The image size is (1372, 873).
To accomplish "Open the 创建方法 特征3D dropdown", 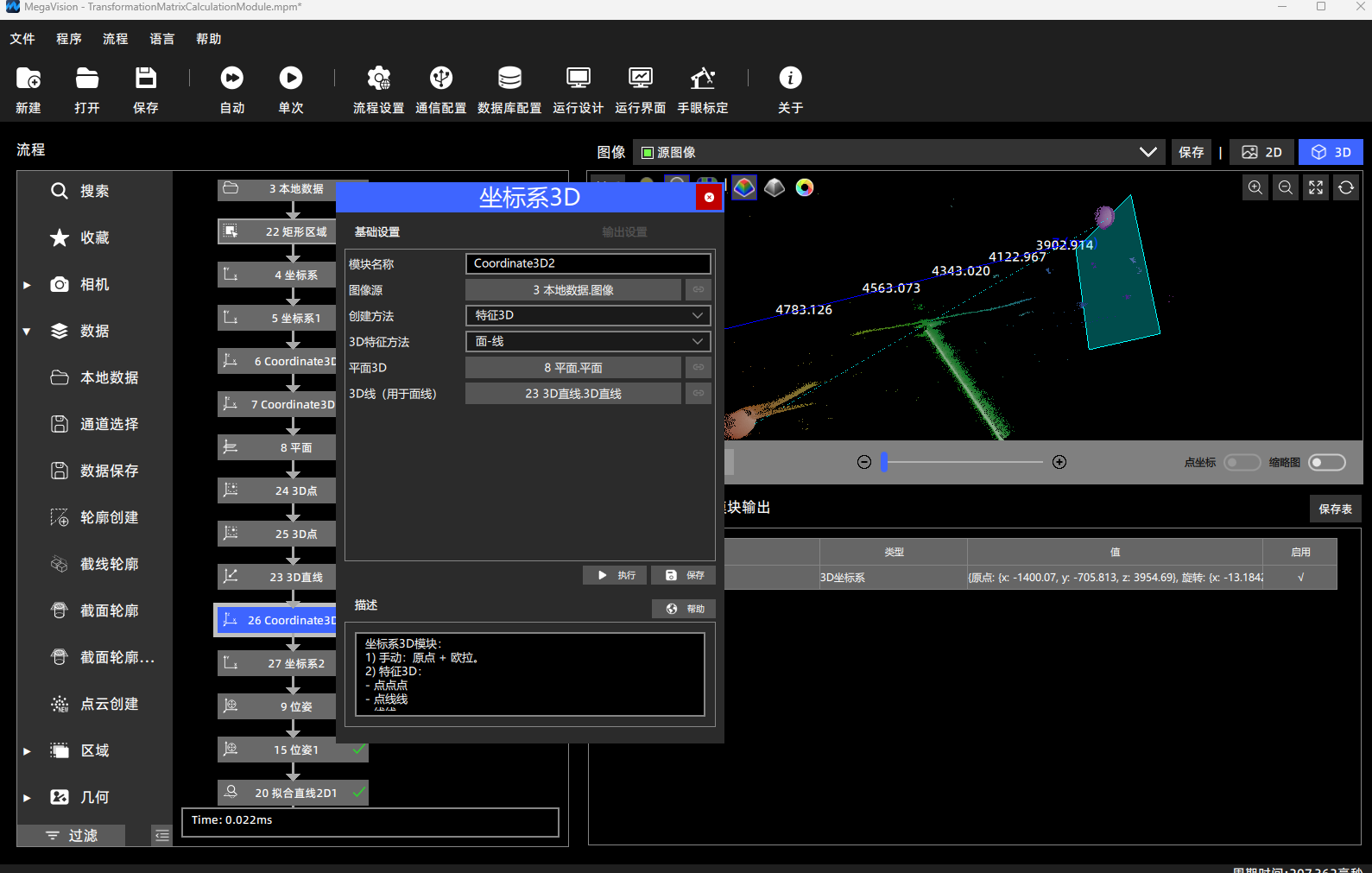I will click(588, 315).
